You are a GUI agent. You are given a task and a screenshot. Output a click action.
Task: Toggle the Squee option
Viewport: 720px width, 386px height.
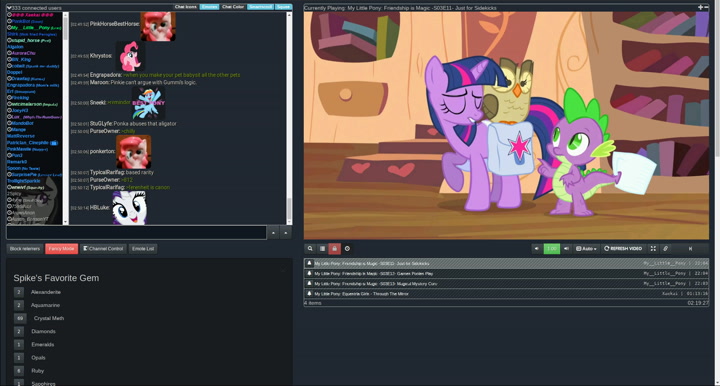(x=283, y=7)
